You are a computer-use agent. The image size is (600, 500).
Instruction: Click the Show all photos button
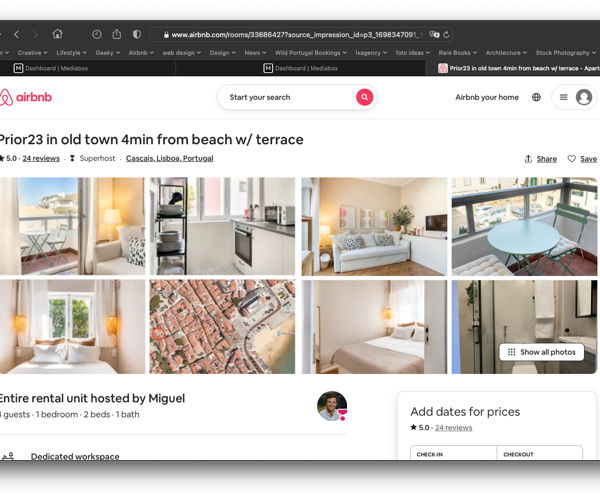point(541,352)
